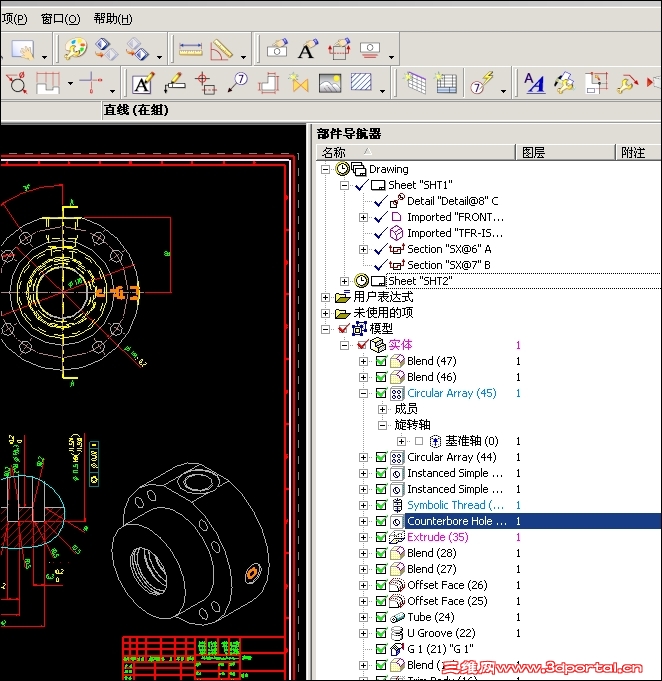Viewport: 662px width, 681px height.
Task: Toggle the Tube (24) checkbox
Action: coord(381,617)
